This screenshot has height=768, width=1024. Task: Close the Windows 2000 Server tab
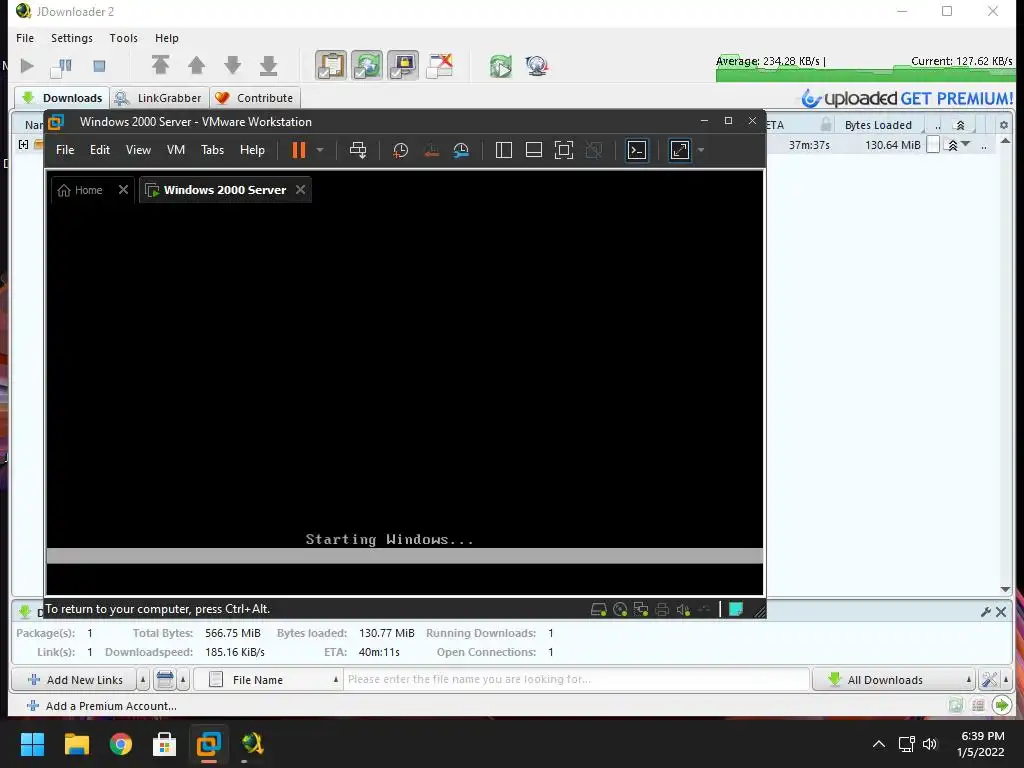pyautogui.click(x=300, y=189)
